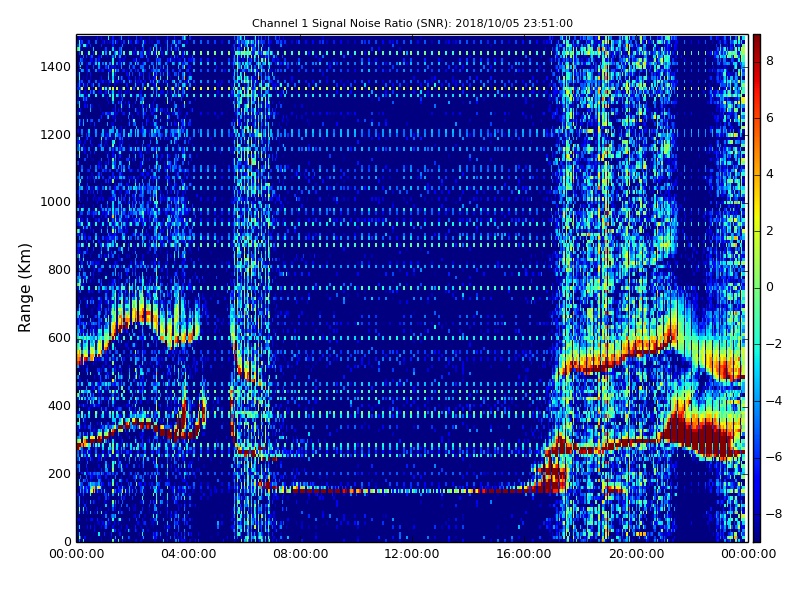Click the 1200 range tick label
This screenshot has width=800, height=600.
tap(56, 135)
